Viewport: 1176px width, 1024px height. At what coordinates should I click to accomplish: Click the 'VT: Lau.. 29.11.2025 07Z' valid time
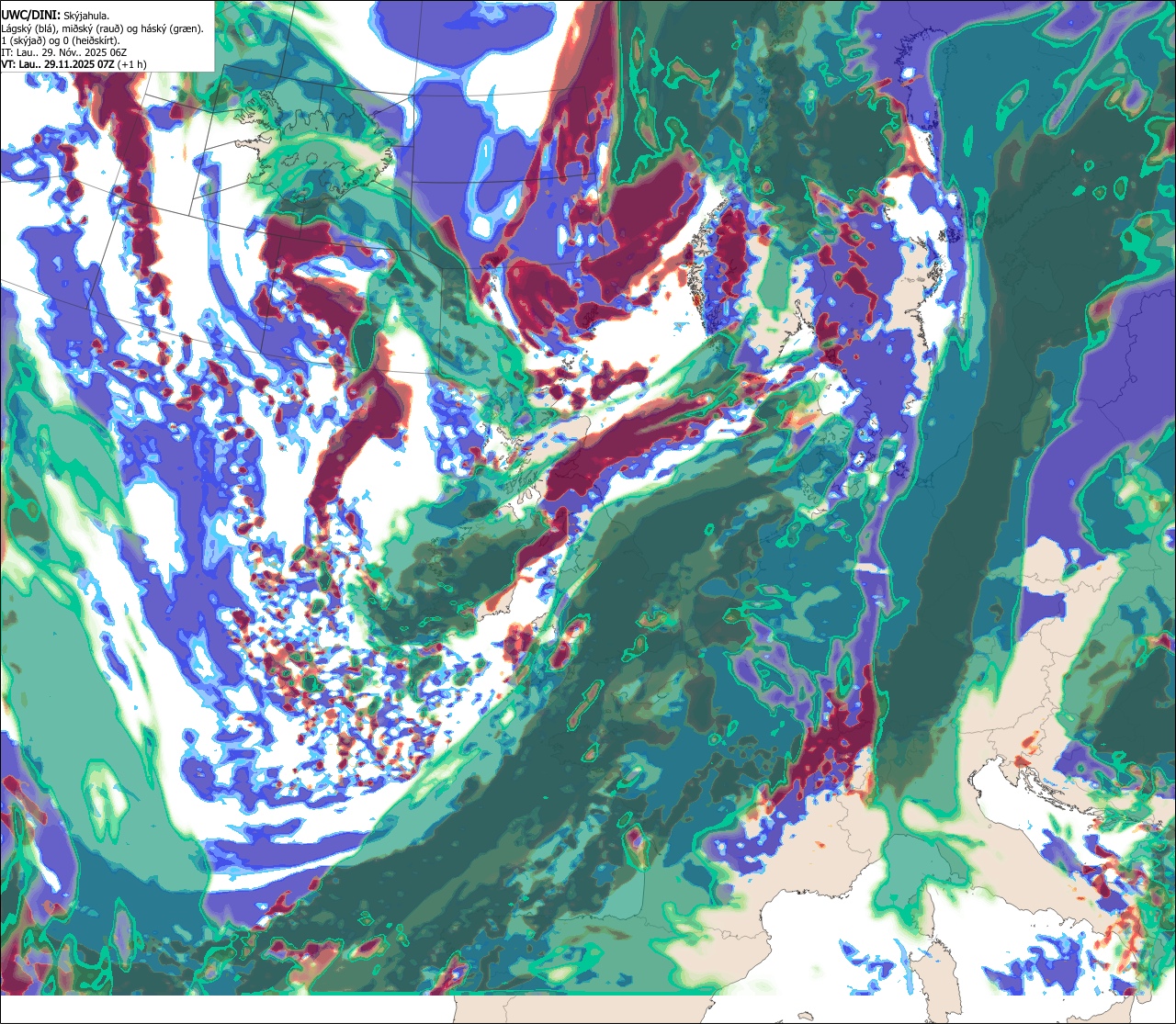[58, 65]
